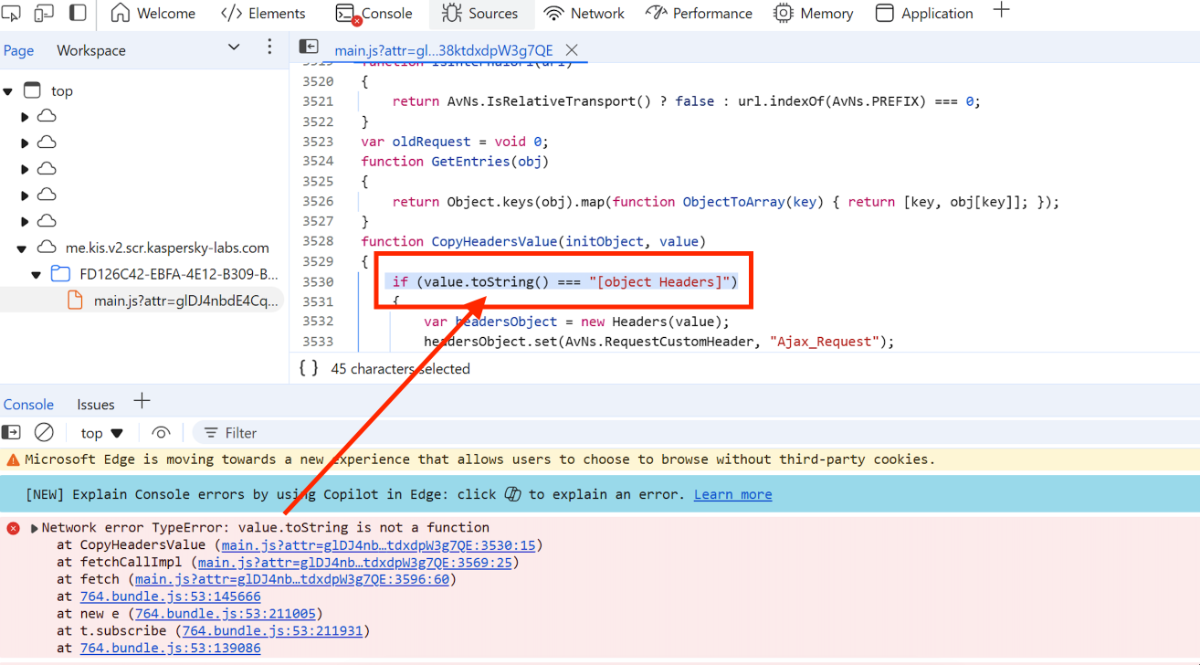Collapse the top frame tree node

[8, 91]
